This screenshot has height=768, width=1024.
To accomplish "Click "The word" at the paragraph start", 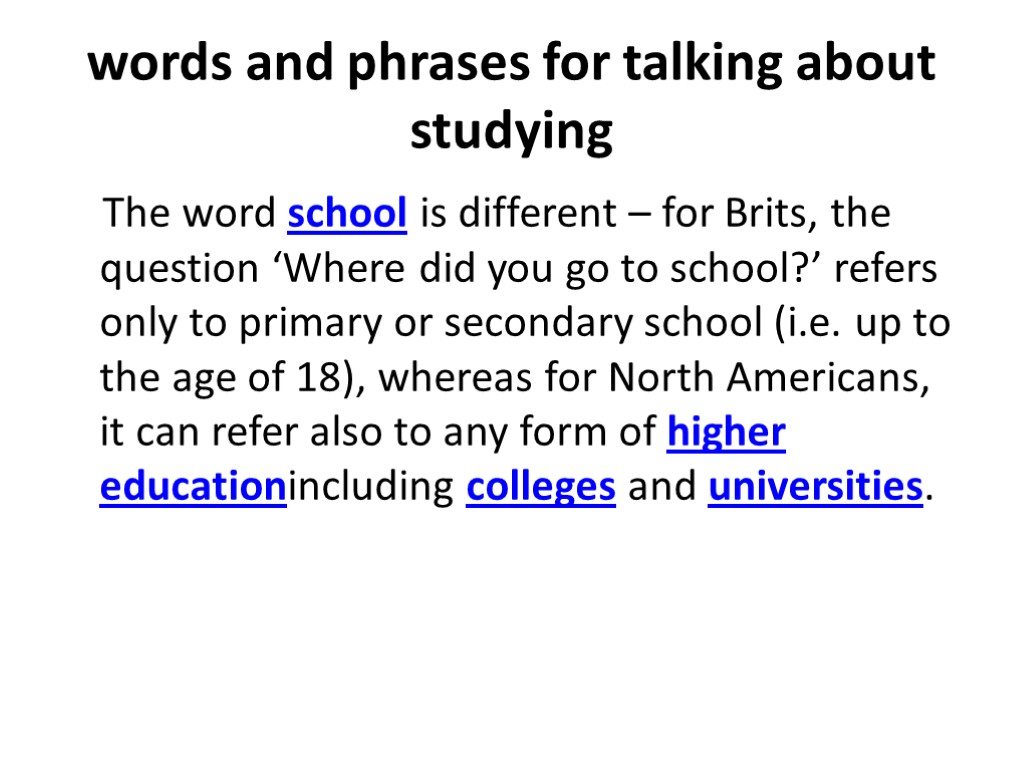I will click(189, 214).
